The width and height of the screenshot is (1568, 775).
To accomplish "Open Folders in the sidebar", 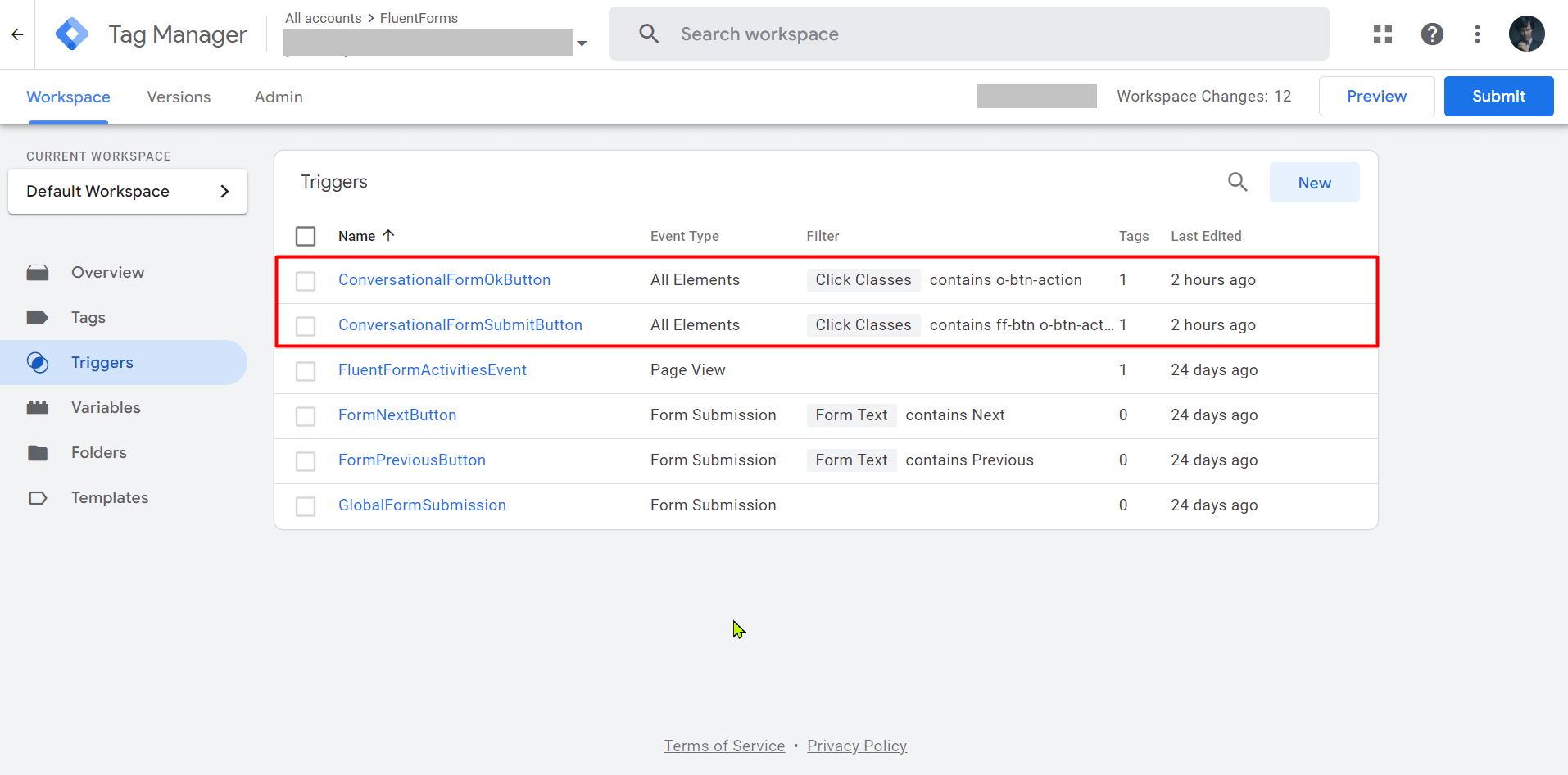I will tap(99, 452).
